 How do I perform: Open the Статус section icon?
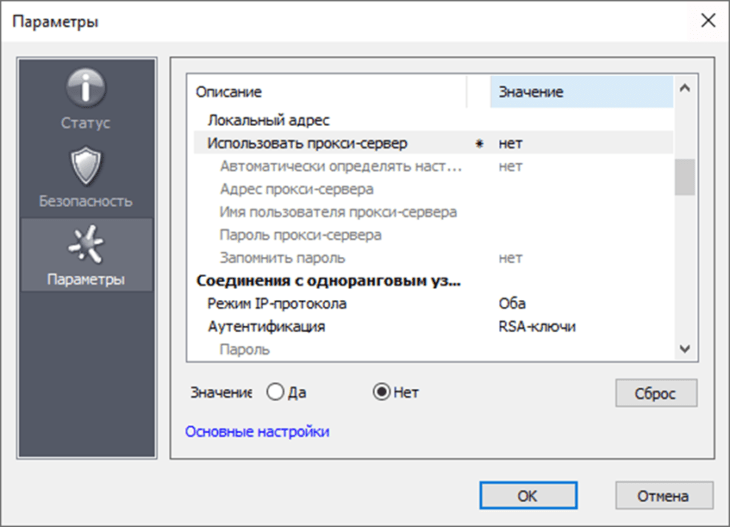click(86, 88)
